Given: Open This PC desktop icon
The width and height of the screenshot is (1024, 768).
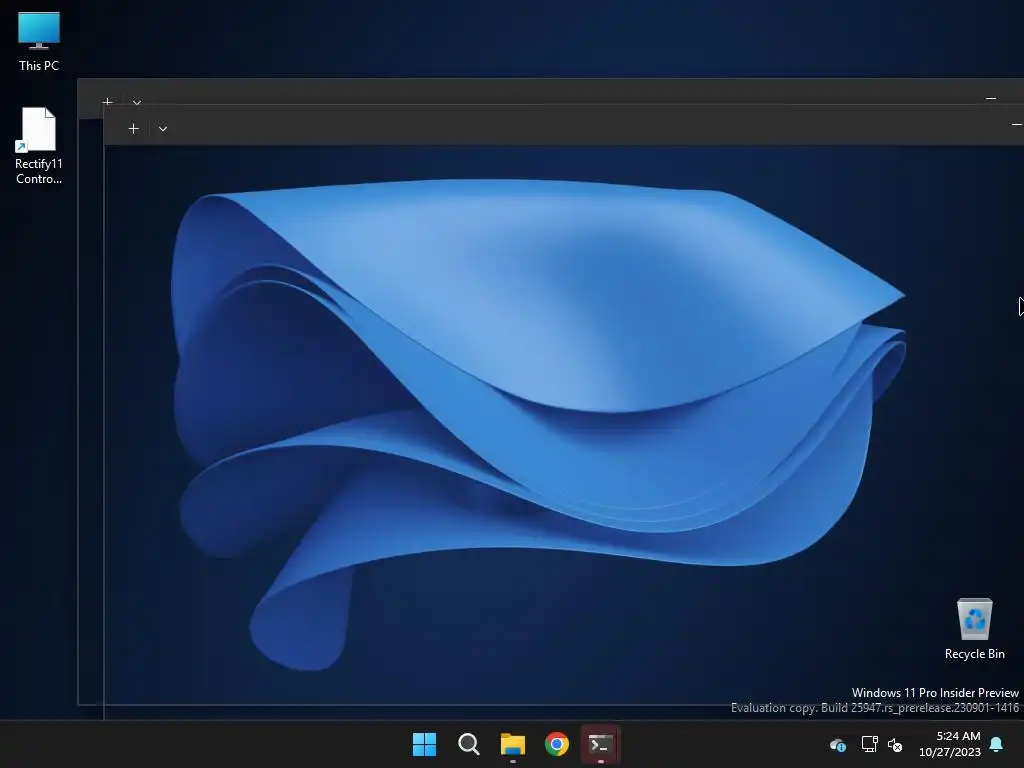Looking at the screenshot, I should pos(39,41).
